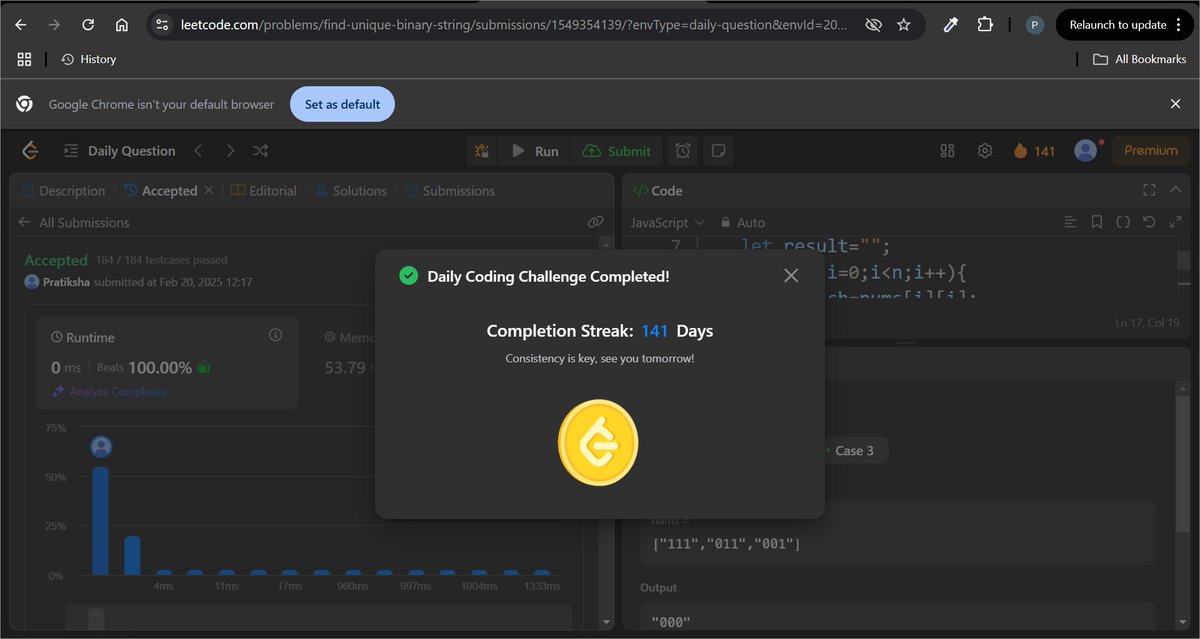Click the leetcode.com address bar

pyautogui.click(x=514, y=25)
